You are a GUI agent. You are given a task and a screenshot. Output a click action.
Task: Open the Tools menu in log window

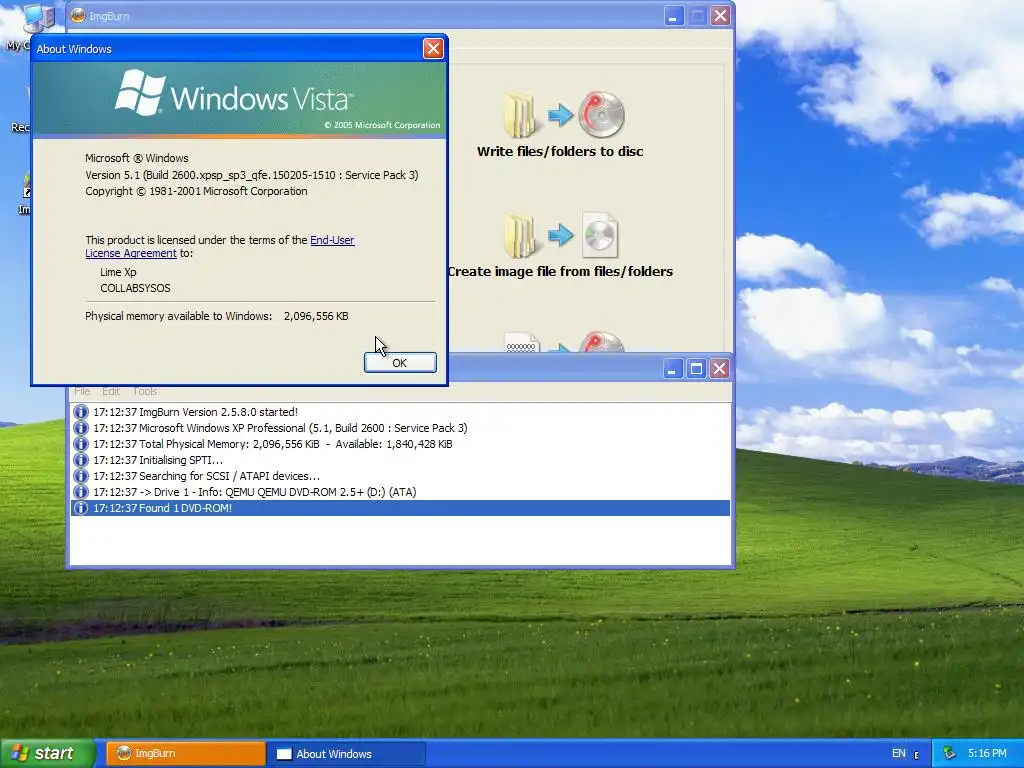click(145, 391)
